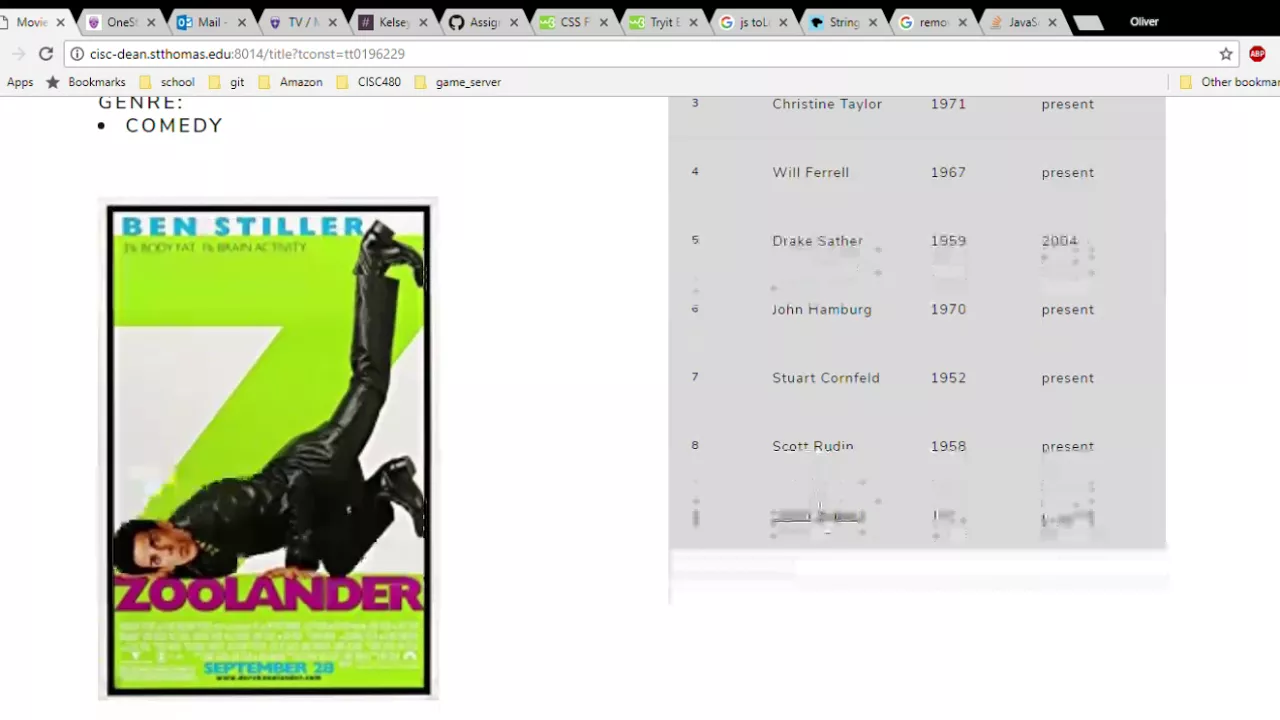
Task: Click the forward navigation arrow
Action: [x=18, y=54]
